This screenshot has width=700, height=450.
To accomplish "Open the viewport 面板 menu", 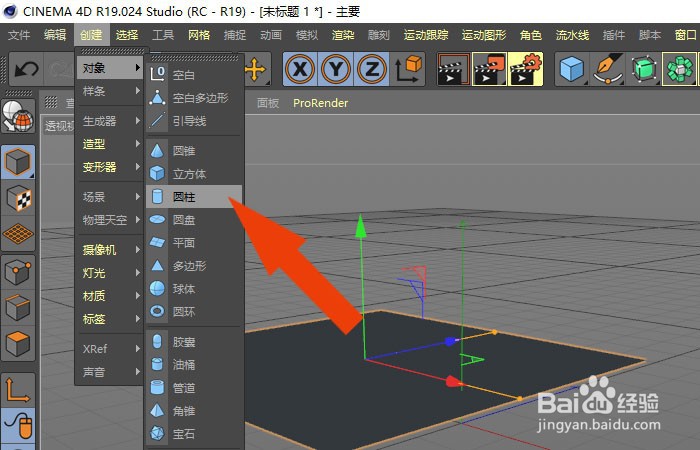I will [x=268, y=103].
